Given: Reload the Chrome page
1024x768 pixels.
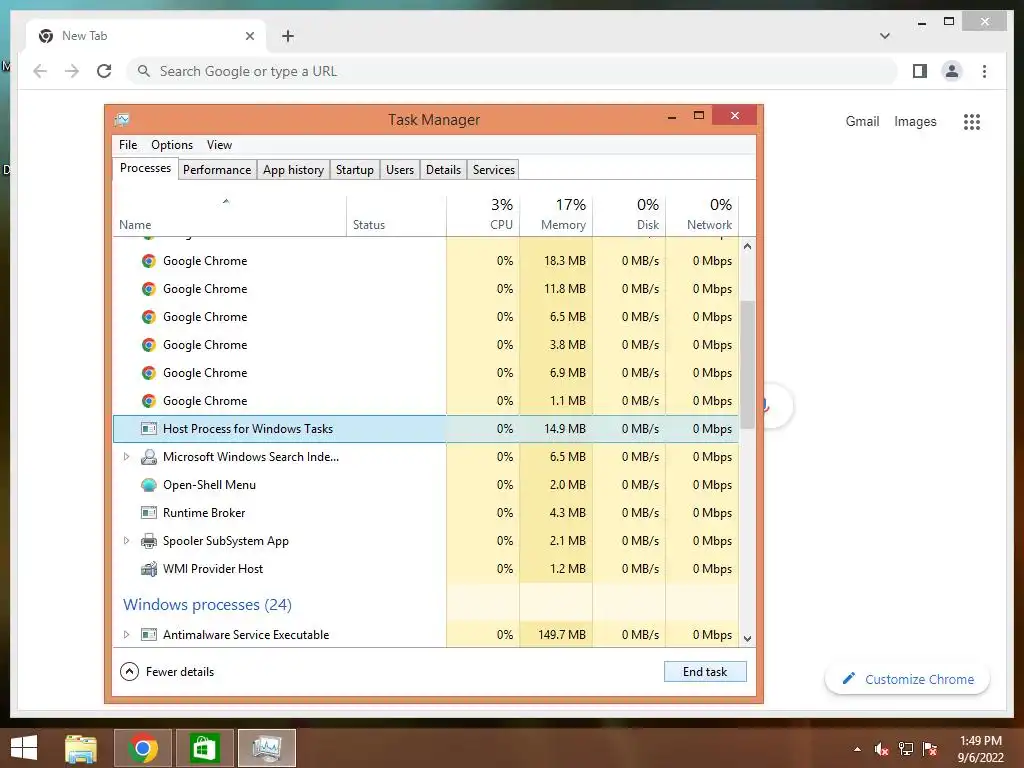Looking at the screenshot, I should coord(104,71).
